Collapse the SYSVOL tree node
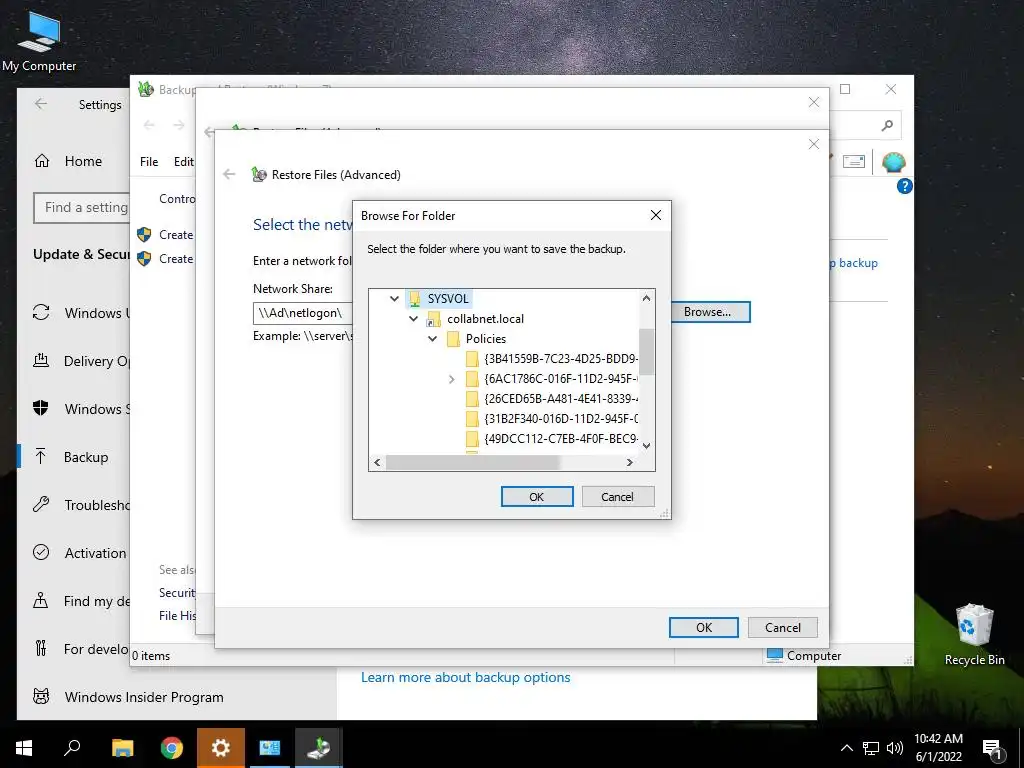 click(394, 298)
